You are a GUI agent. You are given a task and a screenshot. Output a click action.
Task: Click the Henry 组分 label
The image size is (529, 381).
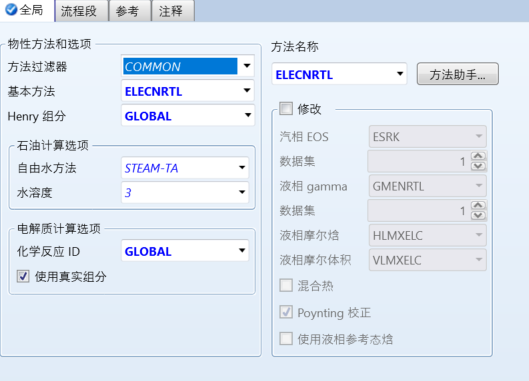click(x=36, y=116)
